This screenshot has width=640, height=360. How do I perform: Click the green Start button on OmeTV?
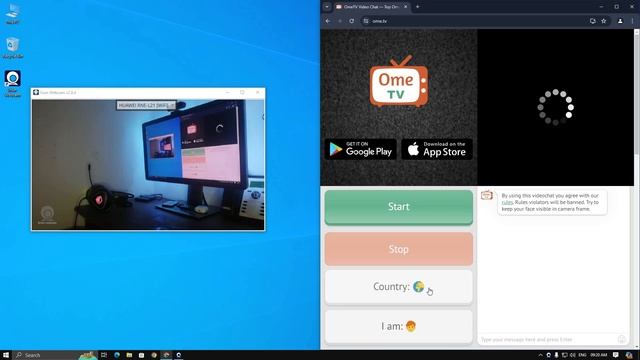tap(398, 207)
